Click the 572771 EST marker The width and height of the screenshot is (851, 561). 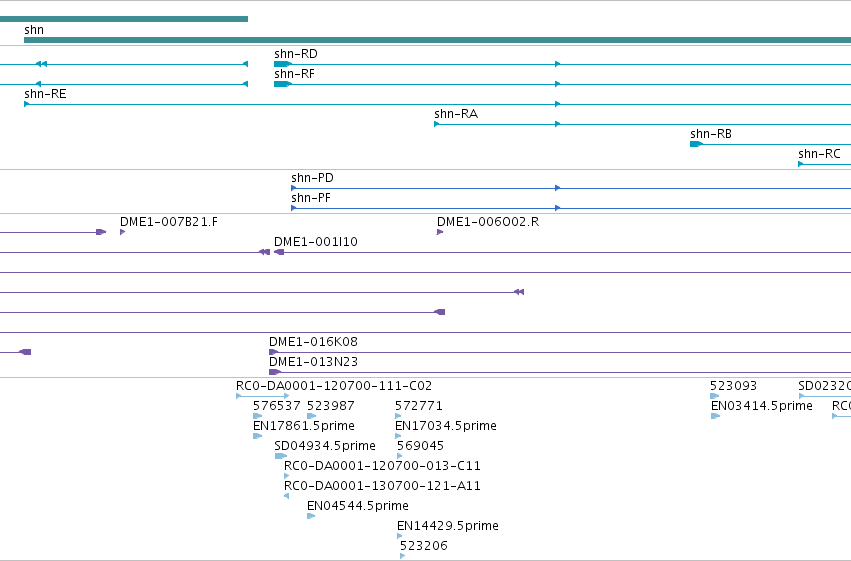[398, 416]
